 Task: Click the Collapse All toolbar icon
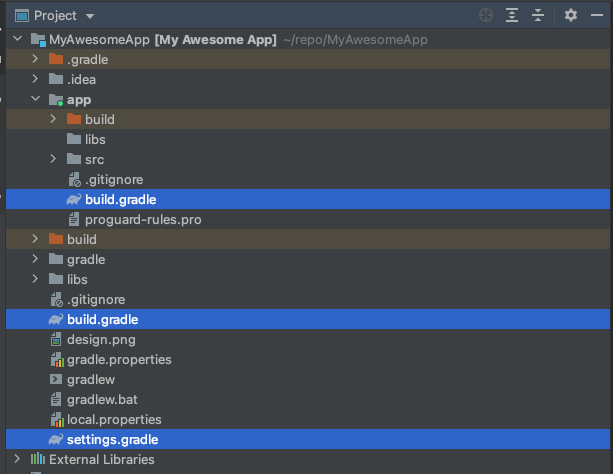point(538,16)
